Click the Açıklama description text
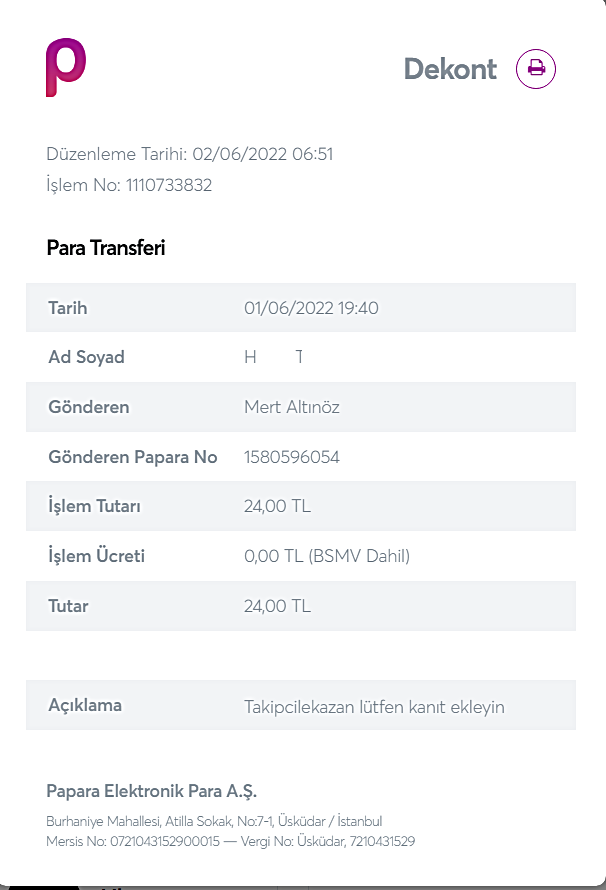This screenshot has width=606, height=890. click(x=374, y=707)
